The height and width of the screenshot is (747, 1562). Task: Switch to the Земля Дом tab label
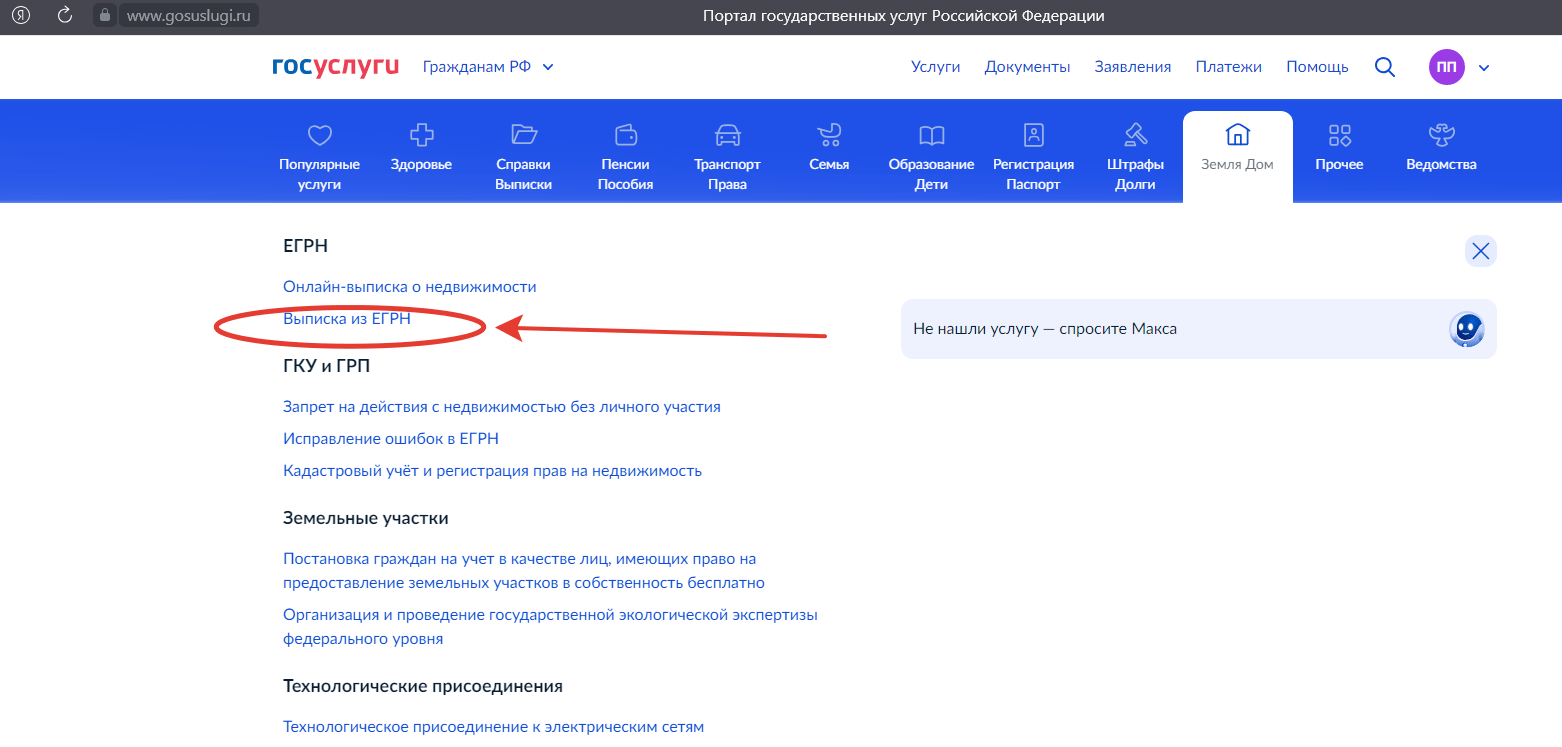tap(1237, 164)
